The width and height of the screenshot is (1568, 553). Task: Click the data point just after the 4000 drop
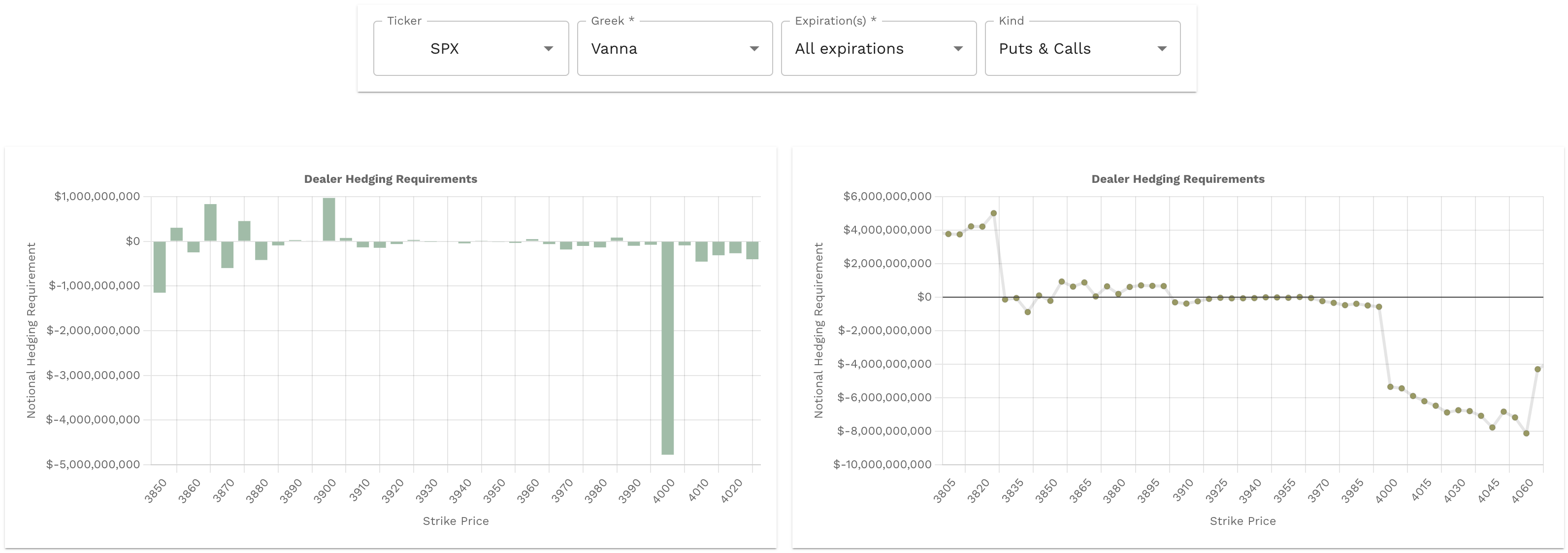[x=1390, y=387]
